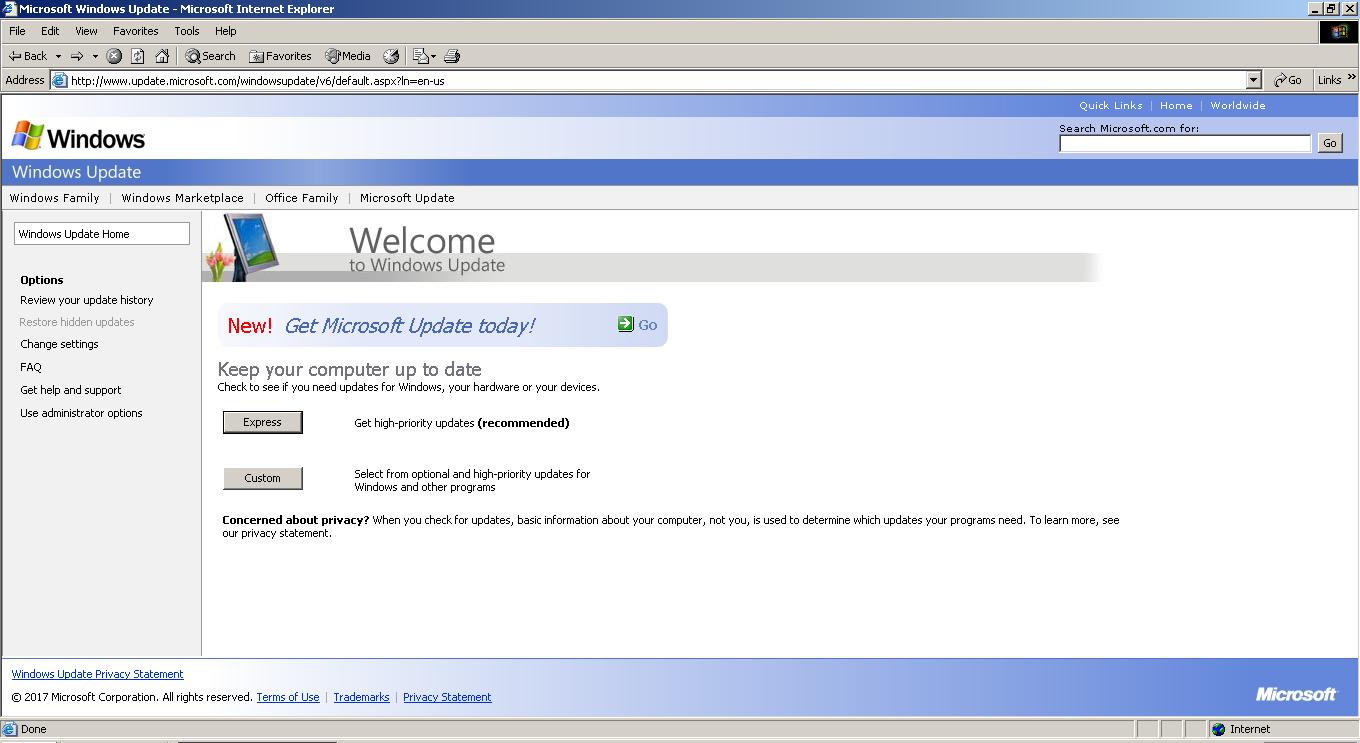1360x743 pixels.
Task: Click the Windows logo at top left
Action: tap(78, 137)
